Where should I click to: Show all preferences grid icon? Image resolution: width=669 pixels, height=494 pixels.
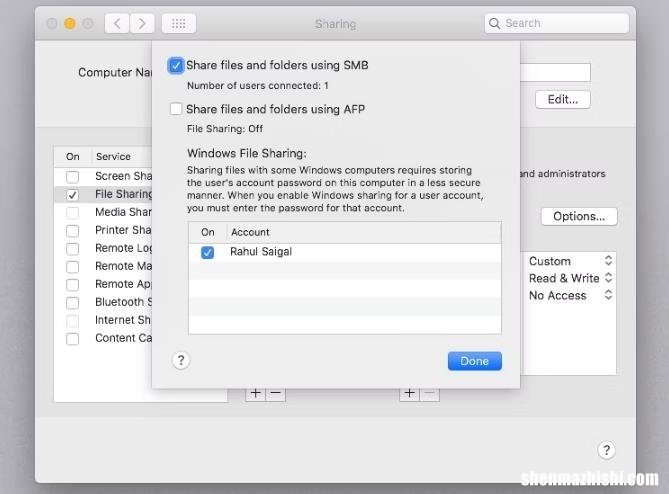[179, 23]
